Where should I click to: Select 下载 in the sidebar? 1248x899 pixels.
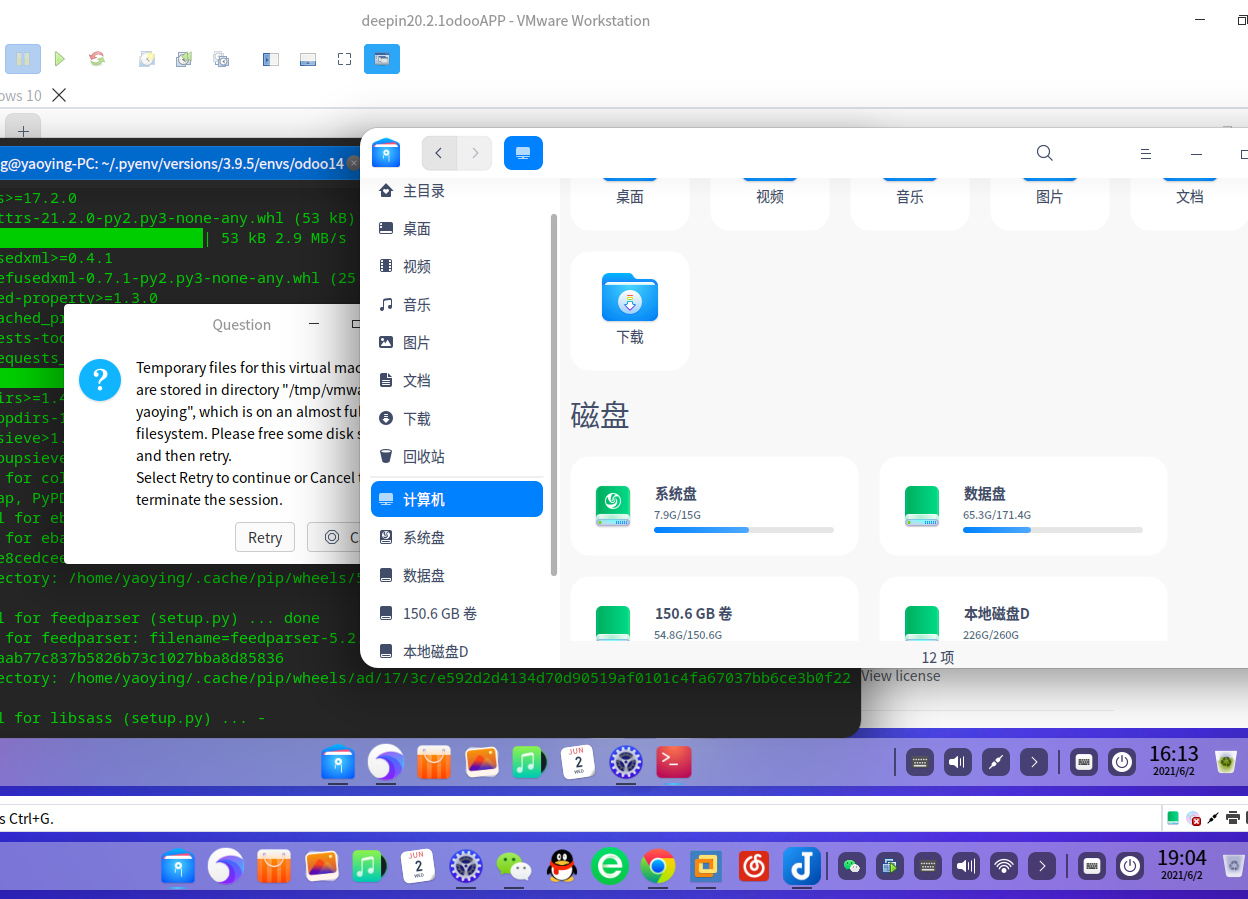[x=457, y=419]
